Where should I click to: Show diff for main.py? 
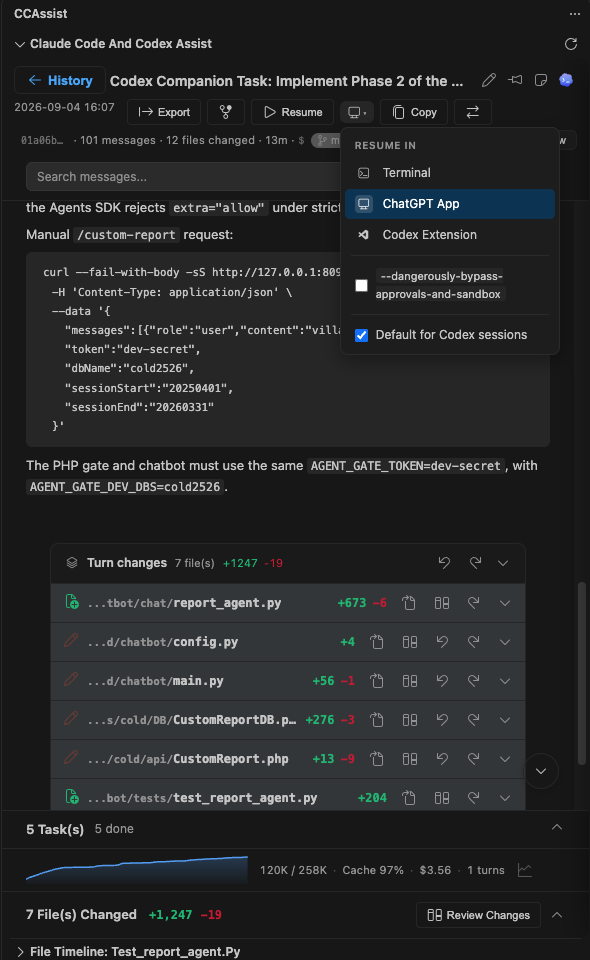coord(410,681)
